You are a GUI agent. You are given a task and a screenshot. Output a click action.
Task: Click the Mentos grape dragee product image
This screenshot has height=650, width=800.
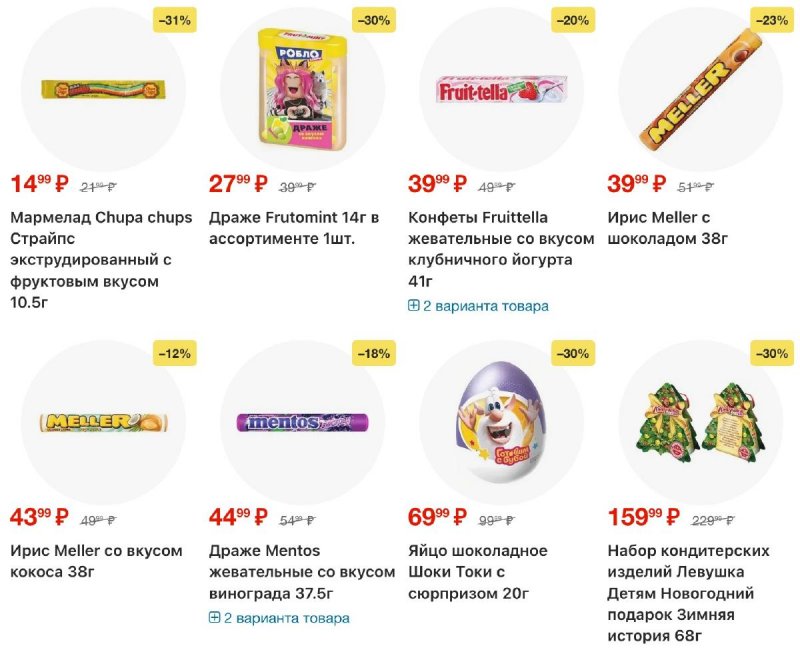pyautogui.click(x=302, y=423)
